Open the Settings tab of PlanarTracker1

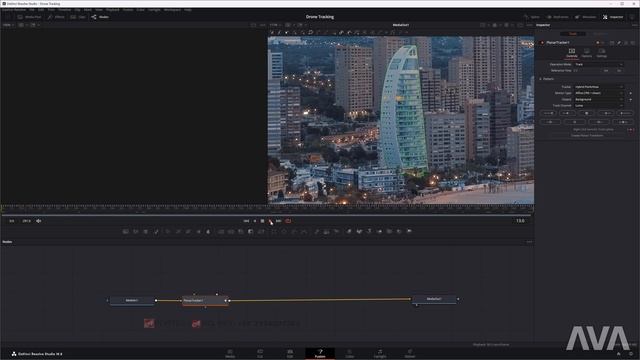[602, 53]
